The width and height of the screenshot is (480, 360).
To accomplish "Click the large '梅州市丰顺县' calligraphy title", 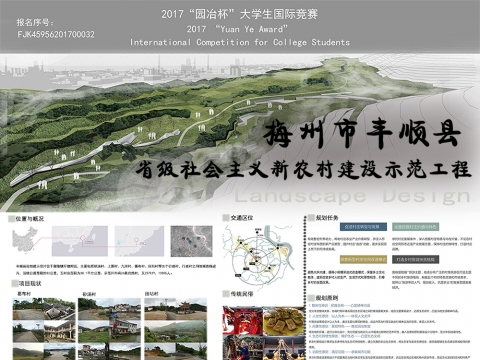I will [x=362, y=133].
